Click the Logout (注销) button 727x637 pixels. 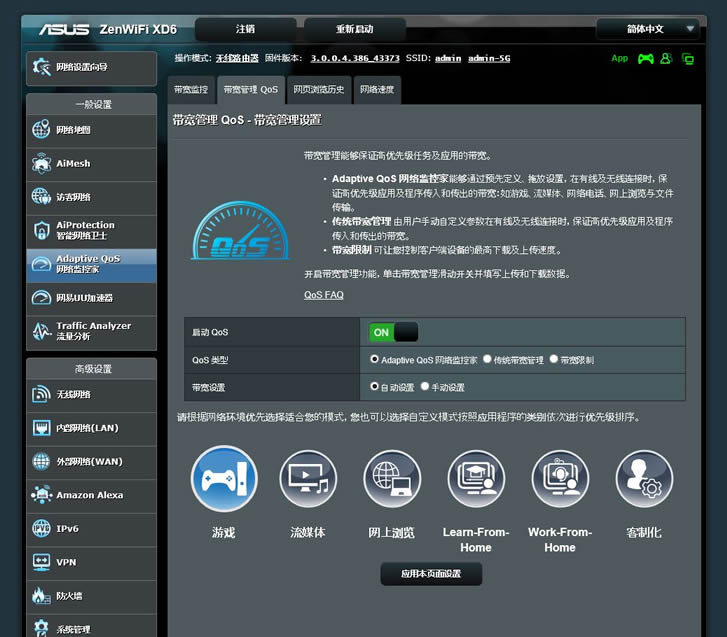(245, 29)
